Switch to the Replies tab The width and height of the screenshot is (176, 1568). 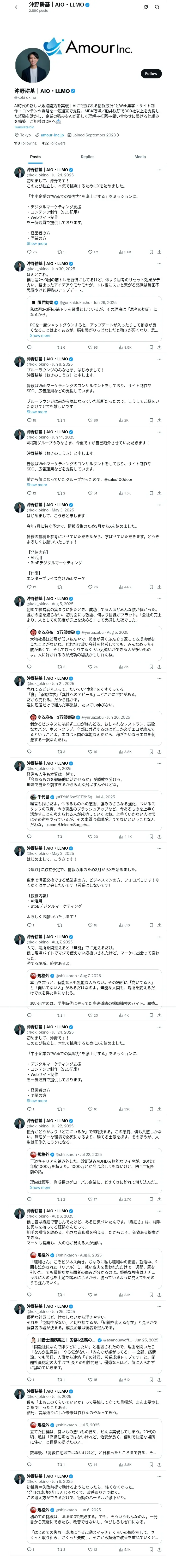(87, 157)
